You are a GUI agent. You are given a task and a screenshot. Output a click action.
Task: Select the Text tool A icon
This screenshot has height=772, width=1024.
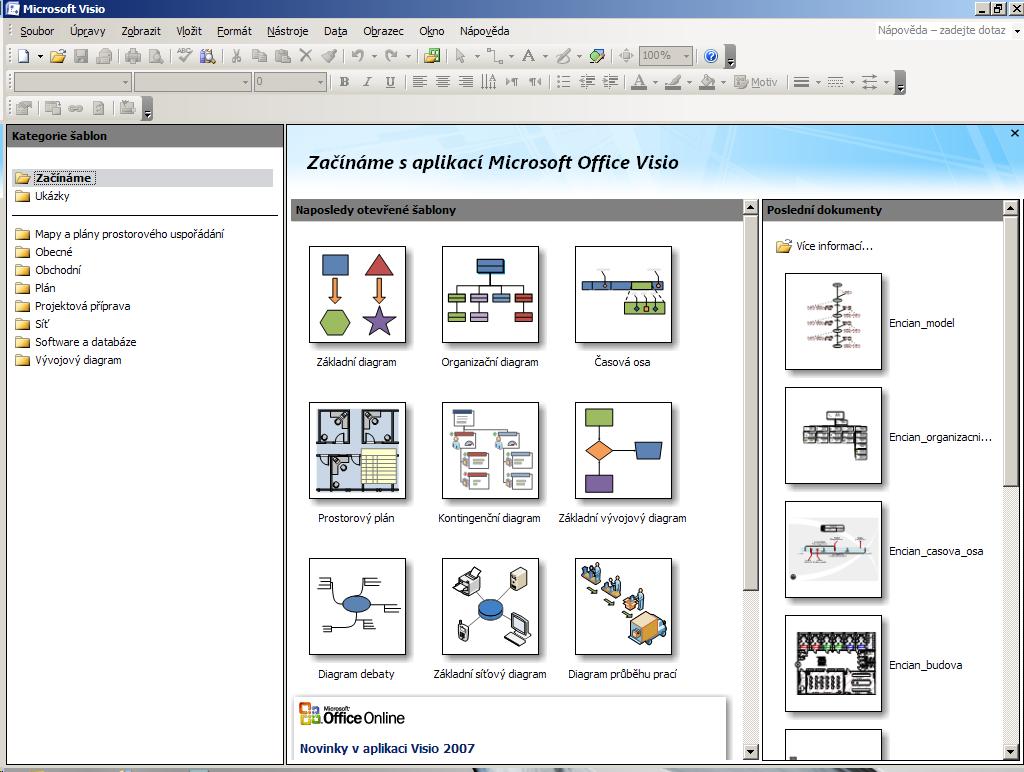tap(528, 56)
